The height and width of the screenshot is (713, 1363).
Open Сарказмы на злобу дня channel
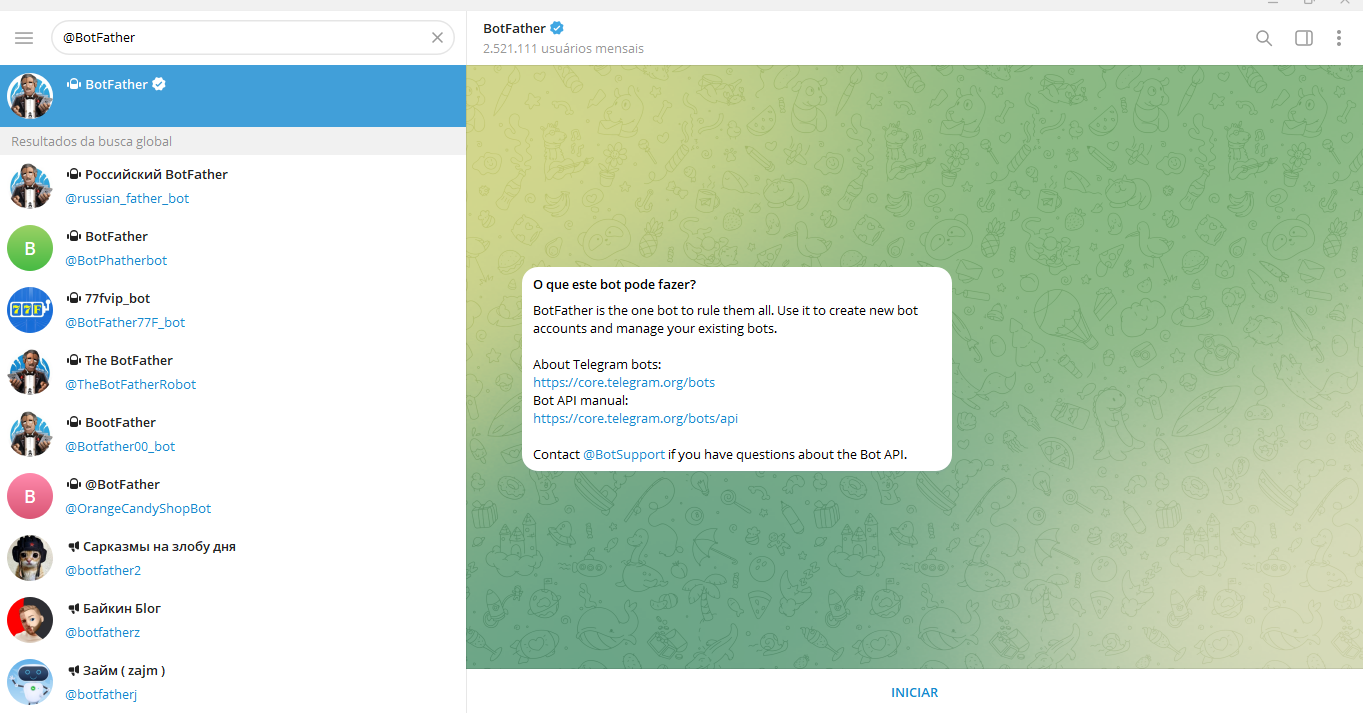(233, 558)
